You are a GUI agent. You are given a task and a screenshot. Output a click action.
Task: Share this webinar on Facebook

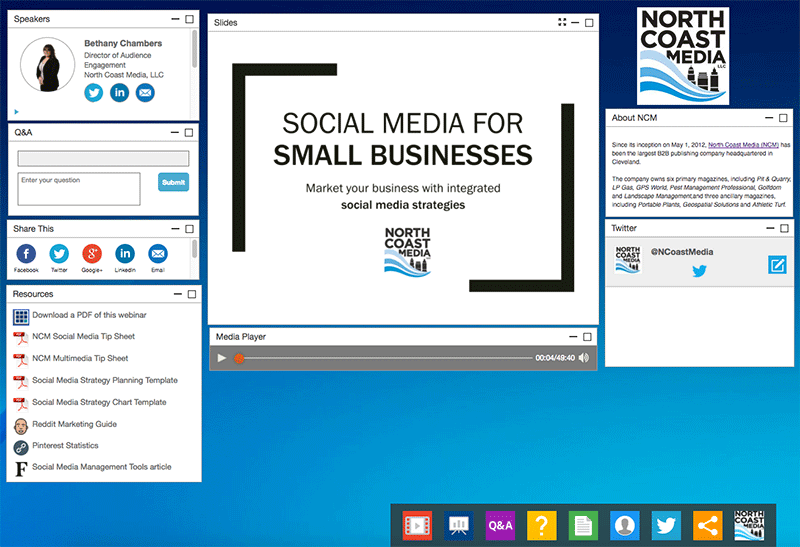click(26, 254)
